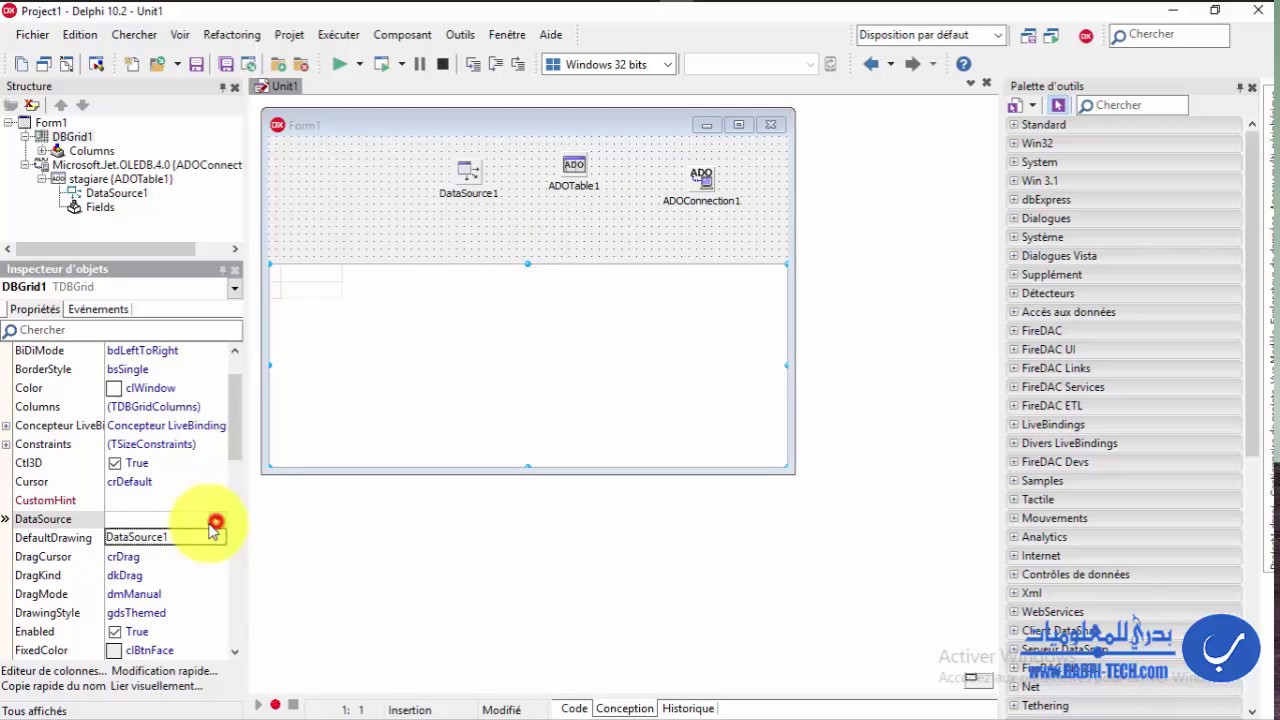The width and height of the screenshot is (1280, 720).
Task: Open the Disposition par défaut dropdown
Action: pos(998,35)
